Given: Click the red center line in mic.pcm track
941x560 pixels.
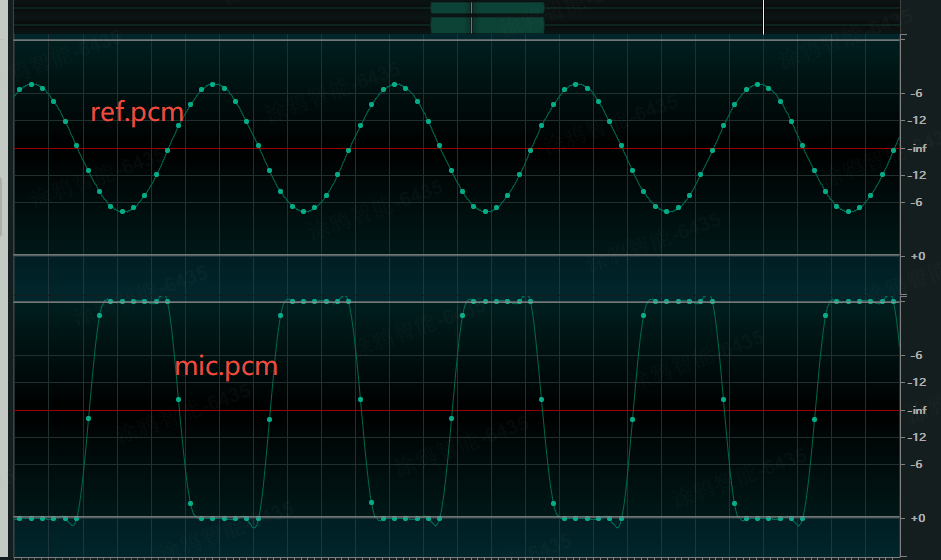Looking at the screenshot, I should (450, 411).
